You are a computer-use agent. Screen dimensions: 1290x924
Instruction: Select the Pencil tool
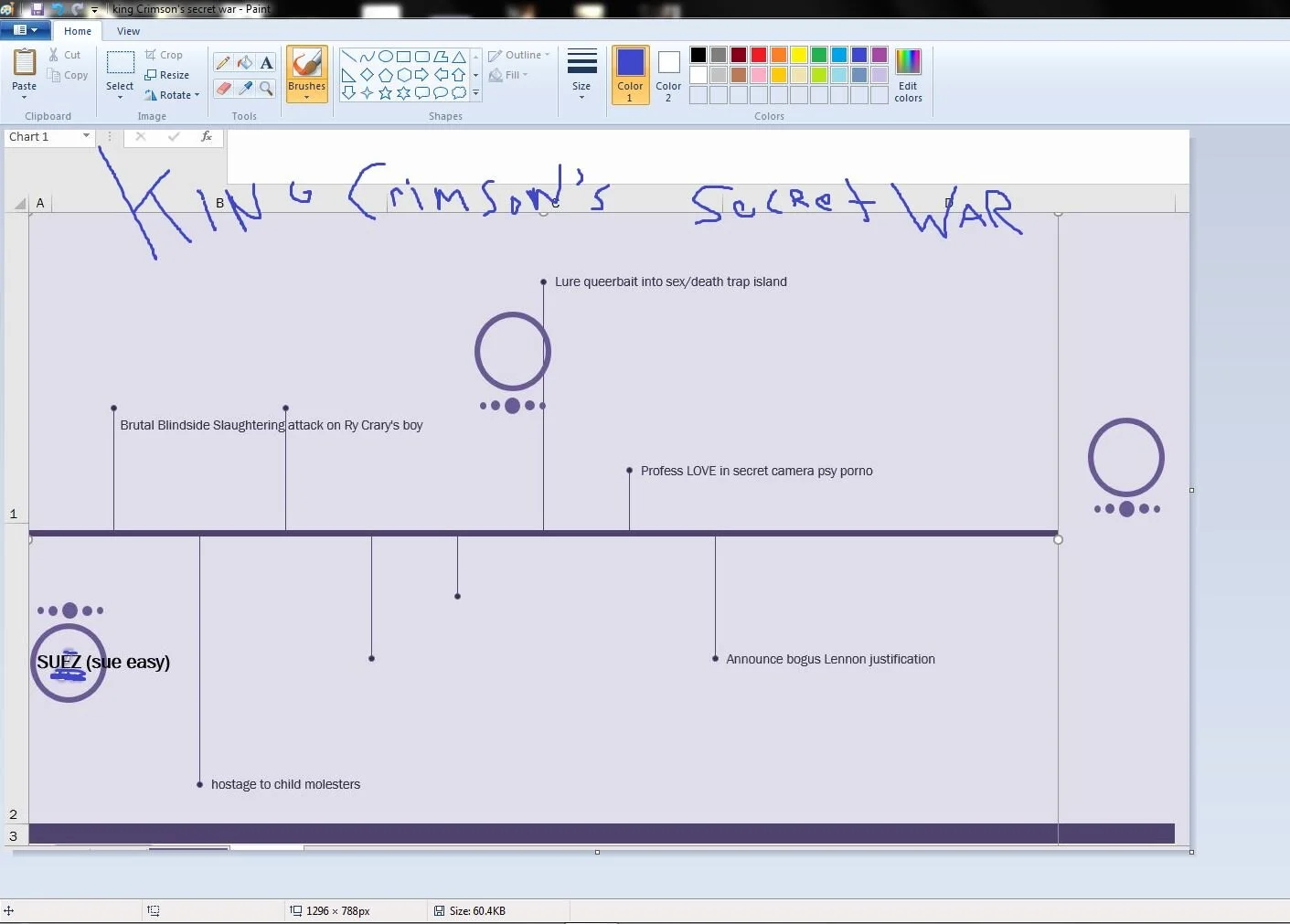click(x=223, y=63)
